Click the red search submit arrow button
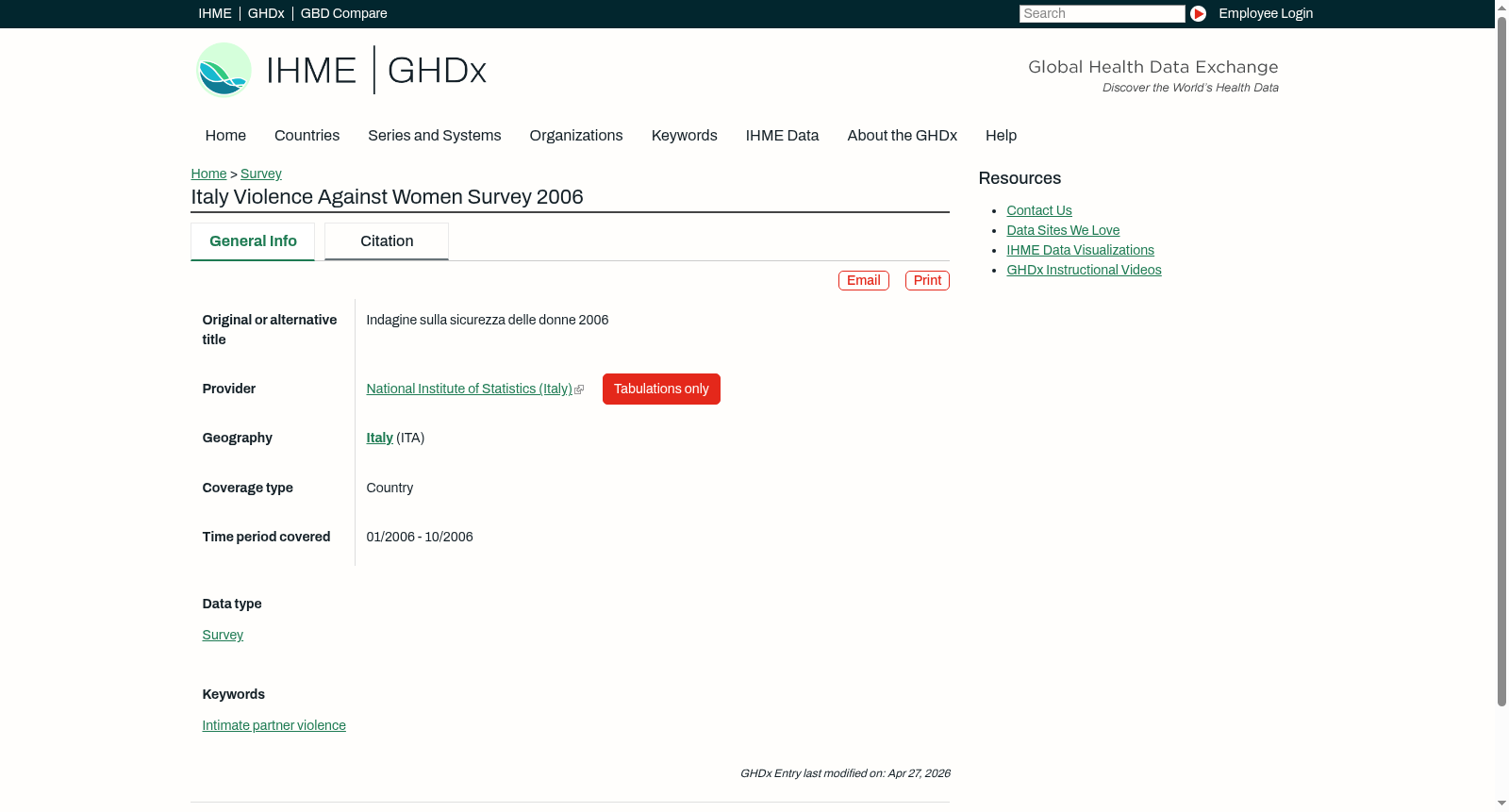Screen dimensions: 1509x812 point(1198,13)
